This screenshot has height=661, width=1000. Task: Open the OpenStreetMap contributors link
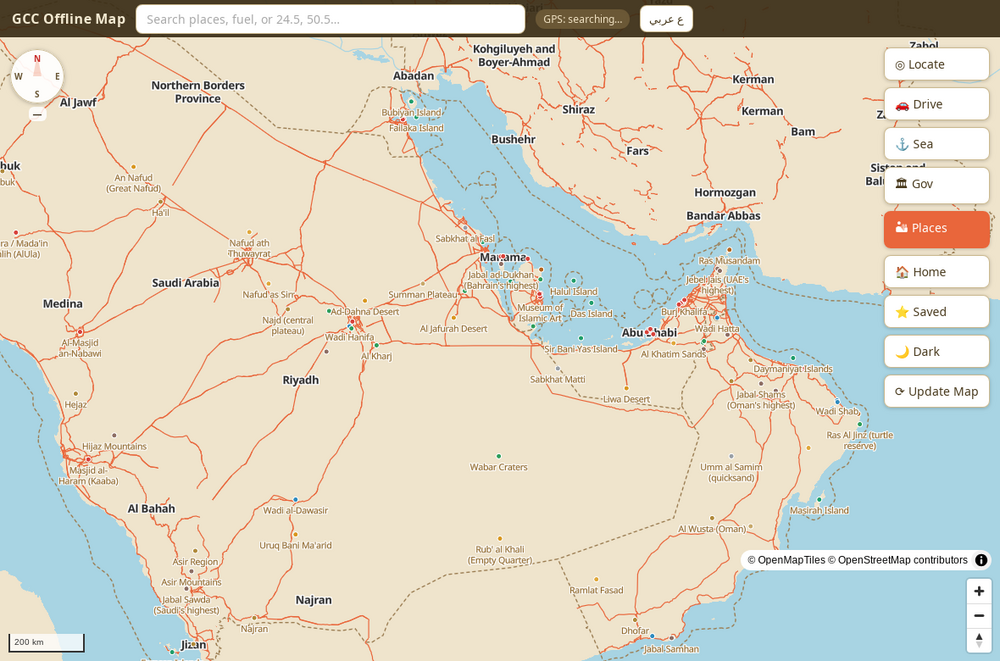point(897,560)
